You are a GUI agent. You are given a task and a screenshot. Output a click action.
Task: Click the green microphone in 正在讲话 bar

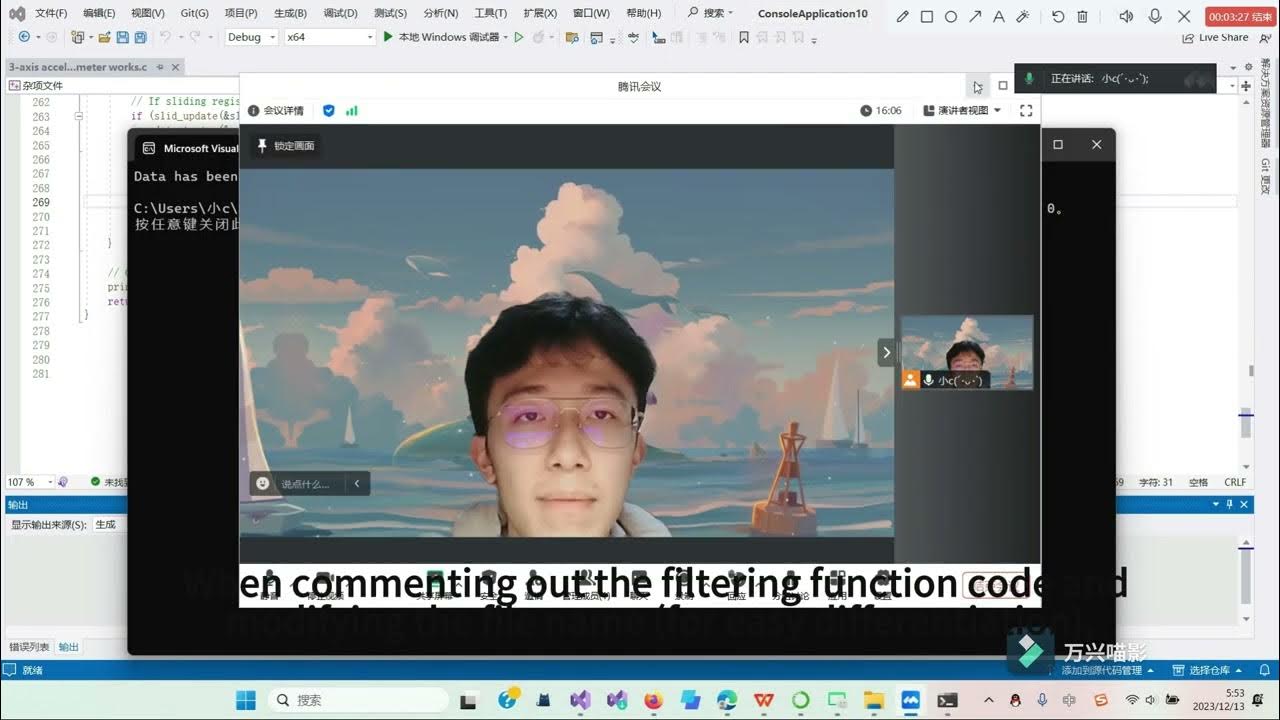(x=1029, y=78)
